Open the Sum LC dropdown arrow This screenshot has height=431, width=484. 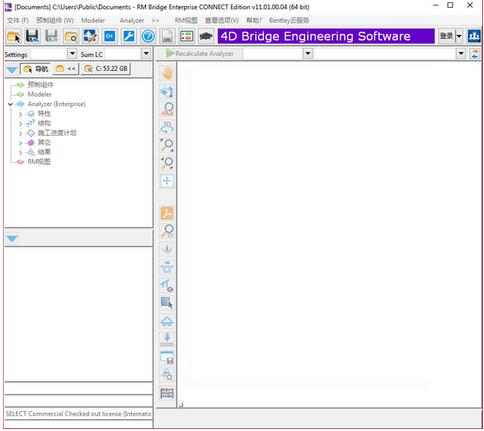coord(146,53)
